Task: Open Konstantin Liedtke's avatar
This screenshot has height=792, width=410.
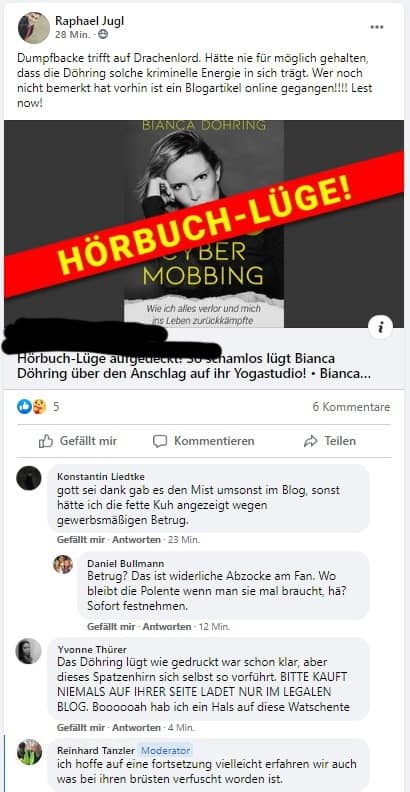Action: point(29,478)
